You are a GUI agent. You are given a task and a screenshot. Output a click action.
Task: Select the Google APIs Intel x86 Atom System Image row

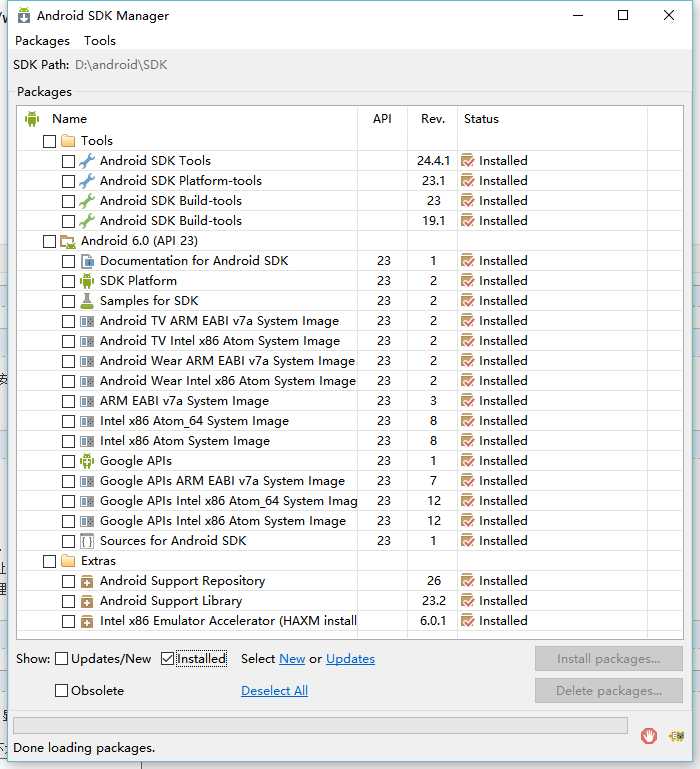349,521
